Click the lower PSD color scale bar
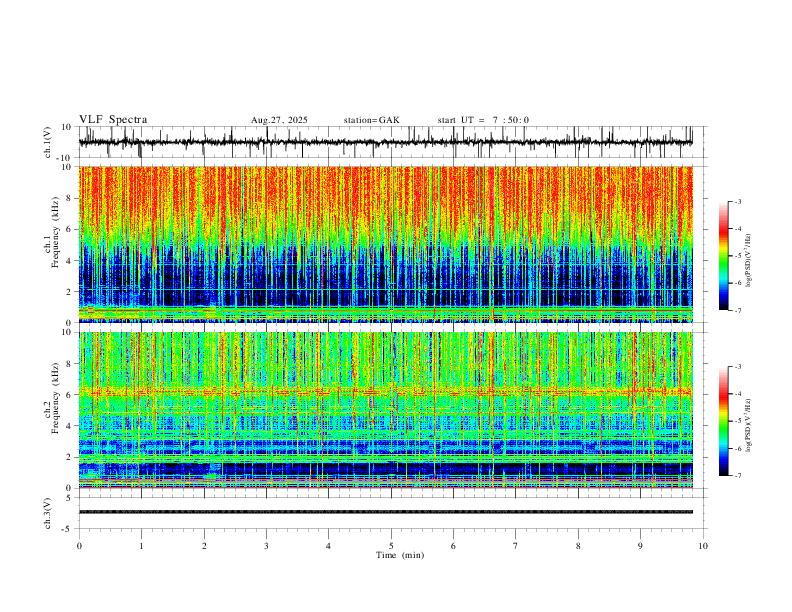This screenshot has width=792, height=612. 724,421
